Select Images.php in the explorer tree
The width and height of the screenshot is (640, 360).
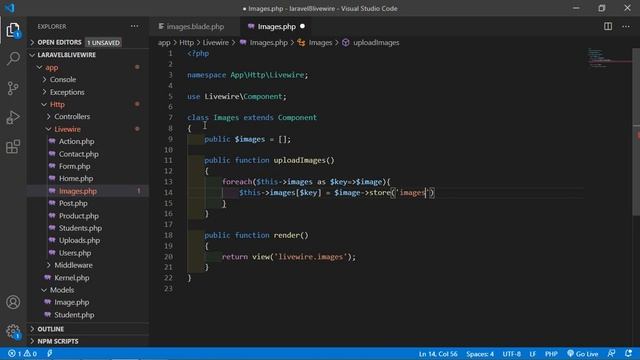[88, 191]
